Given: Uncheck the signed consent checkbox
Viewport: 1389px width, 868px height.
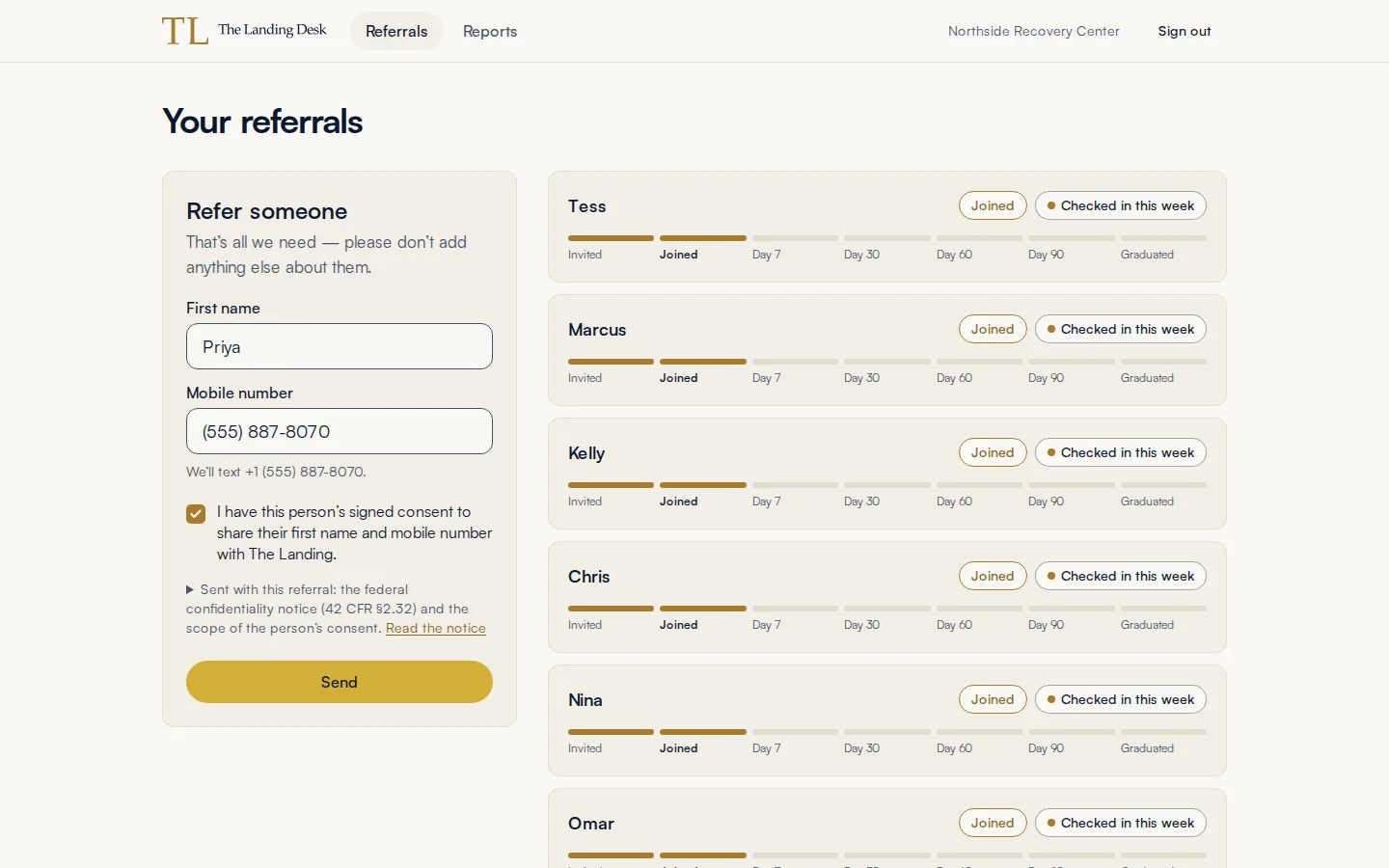Looking at the screenshot, I should [x=196, y=514].
